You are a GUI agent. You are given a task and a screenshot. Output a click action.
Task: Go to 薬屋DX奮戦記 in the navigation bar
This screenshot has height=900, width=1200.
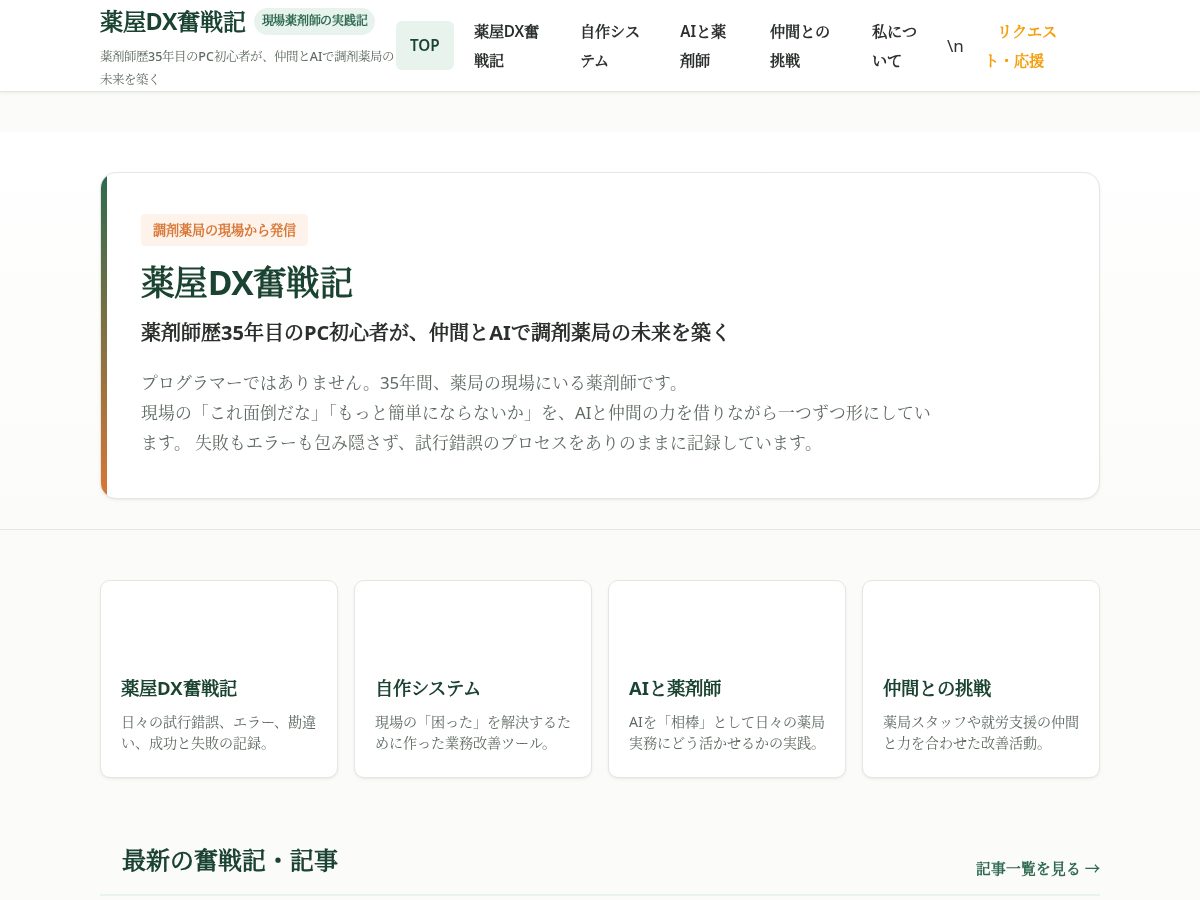507,45
